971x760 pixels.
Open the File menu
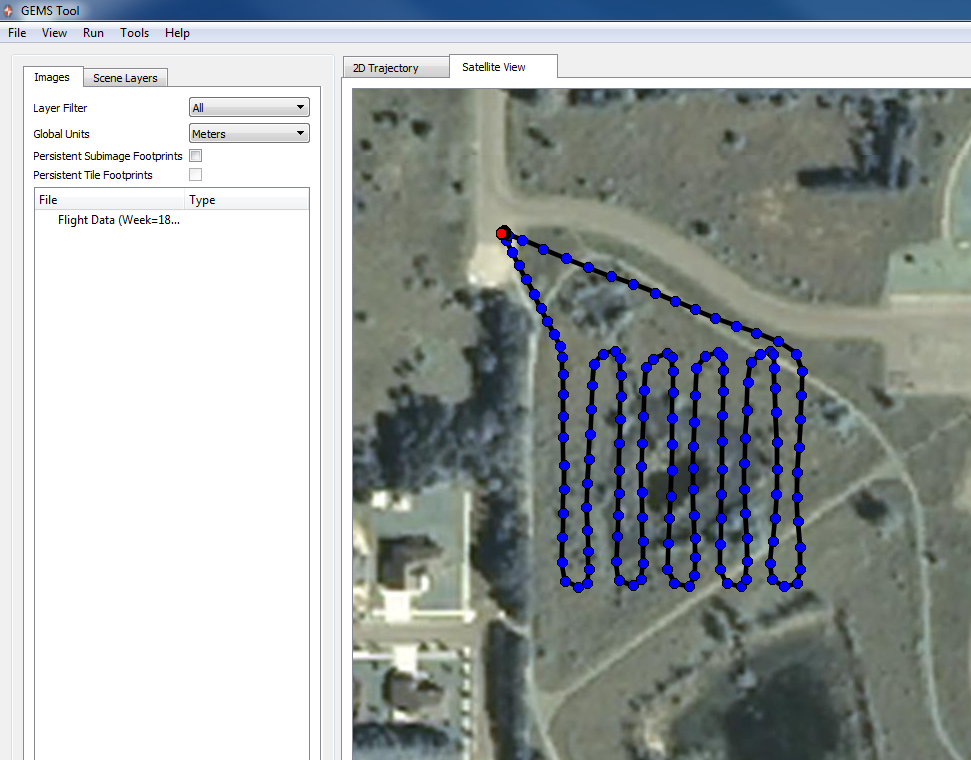pos(16,32)
